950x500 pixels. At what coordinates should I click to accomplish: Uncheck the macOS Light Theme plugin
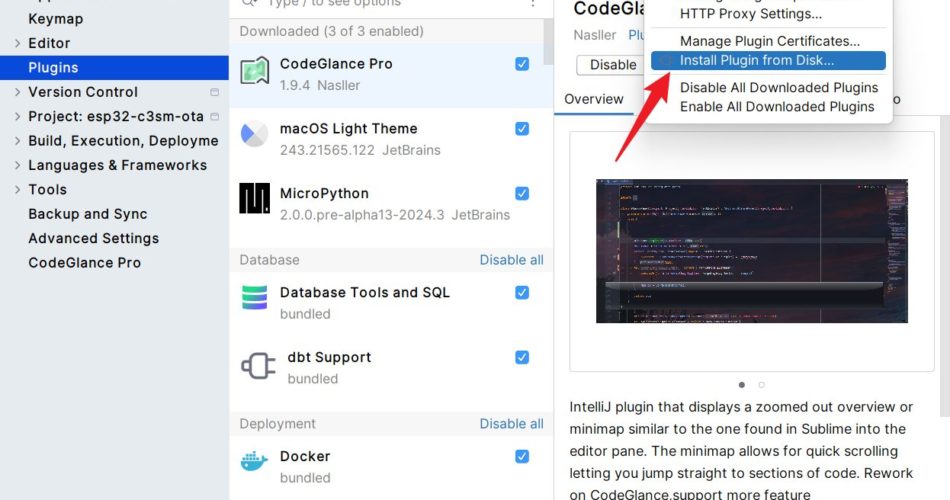click(x=522, y=129)
